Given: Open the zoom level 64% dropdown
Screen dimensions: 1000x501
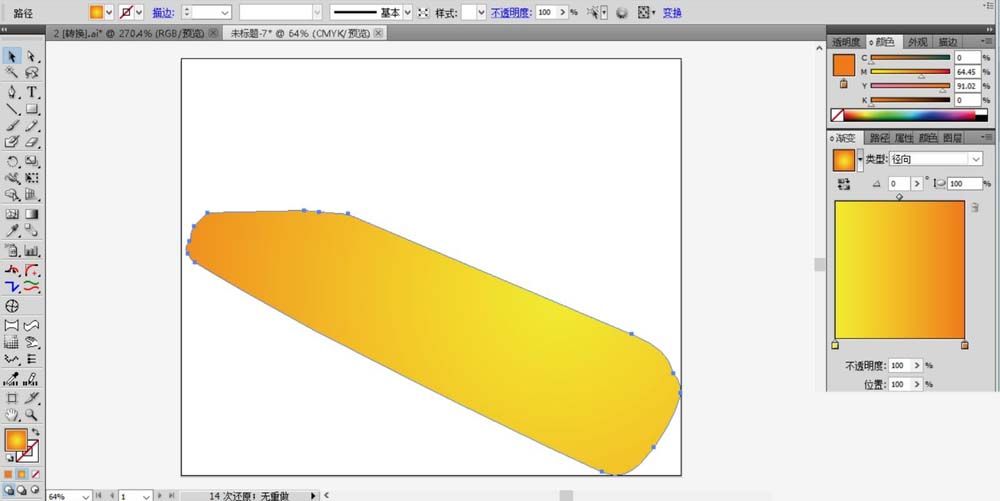Looking at the screenshot, I should tap(85, 496).
